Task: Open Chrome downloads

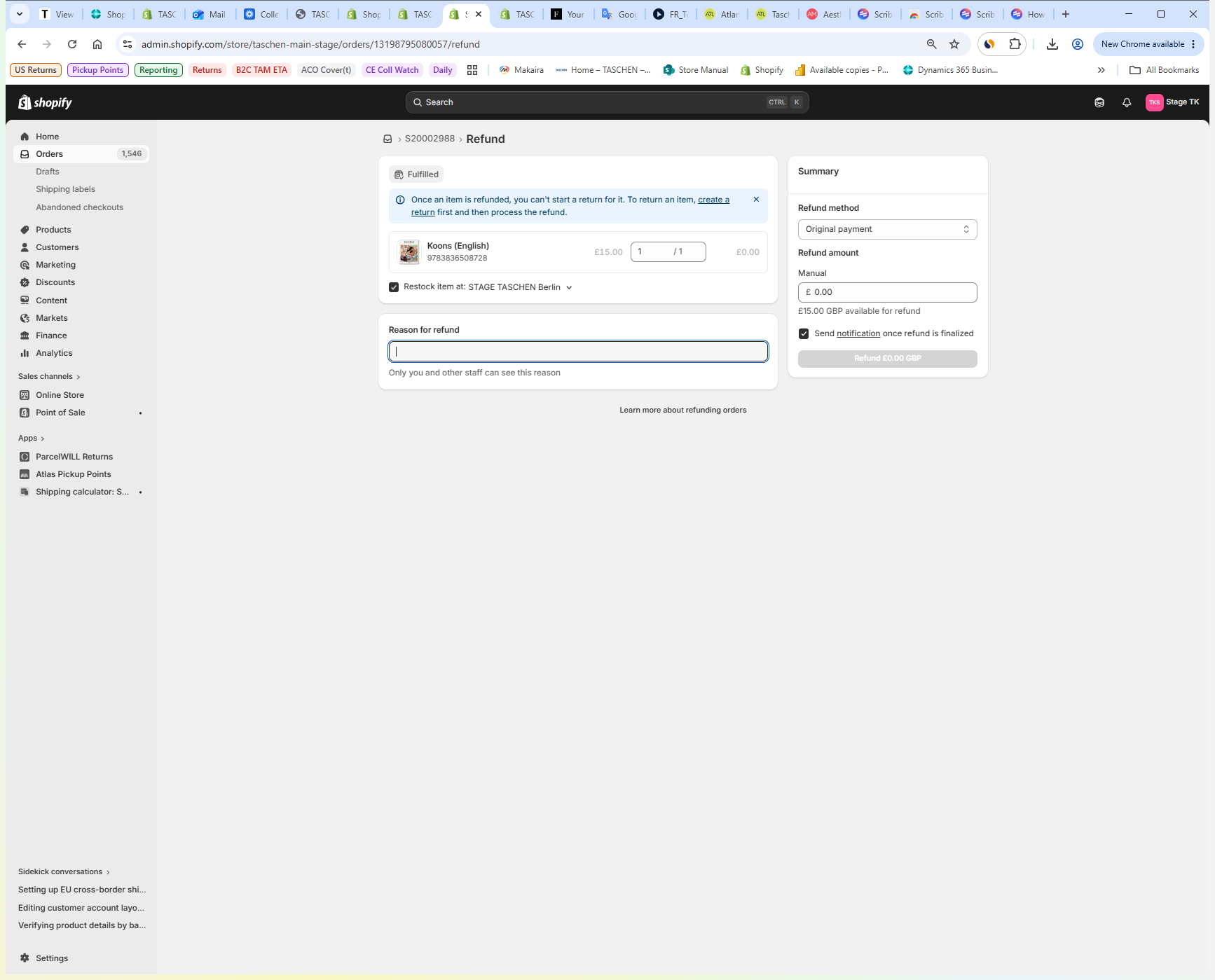Action: pos(1052,44)
